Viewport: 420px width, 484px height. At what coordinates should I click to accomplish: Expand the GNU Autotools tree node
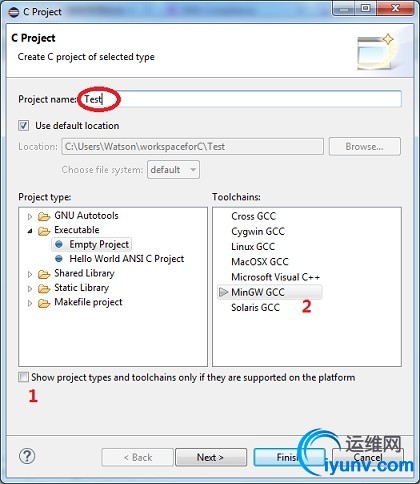pyautogui.click(x=30, y=217)
